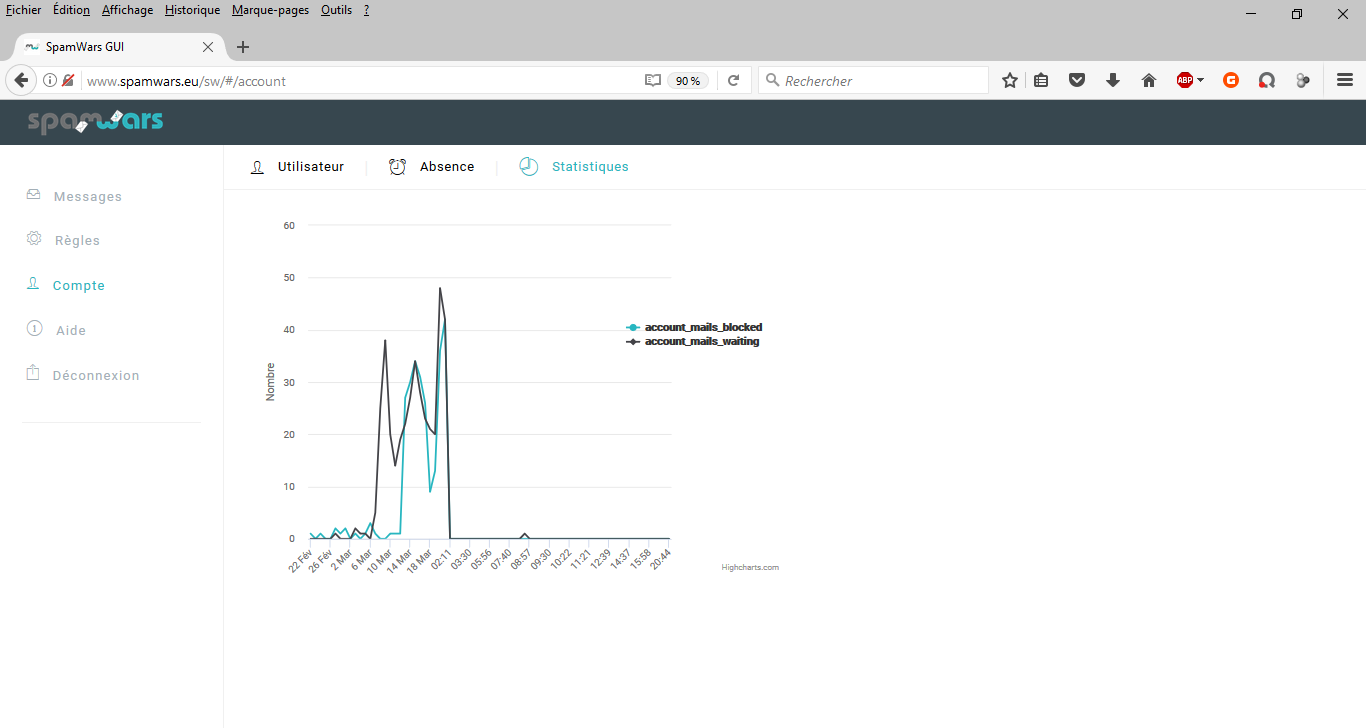The image size is (1366, 728).
Task: Save page to Pocket
Action: click(1077, 80)
